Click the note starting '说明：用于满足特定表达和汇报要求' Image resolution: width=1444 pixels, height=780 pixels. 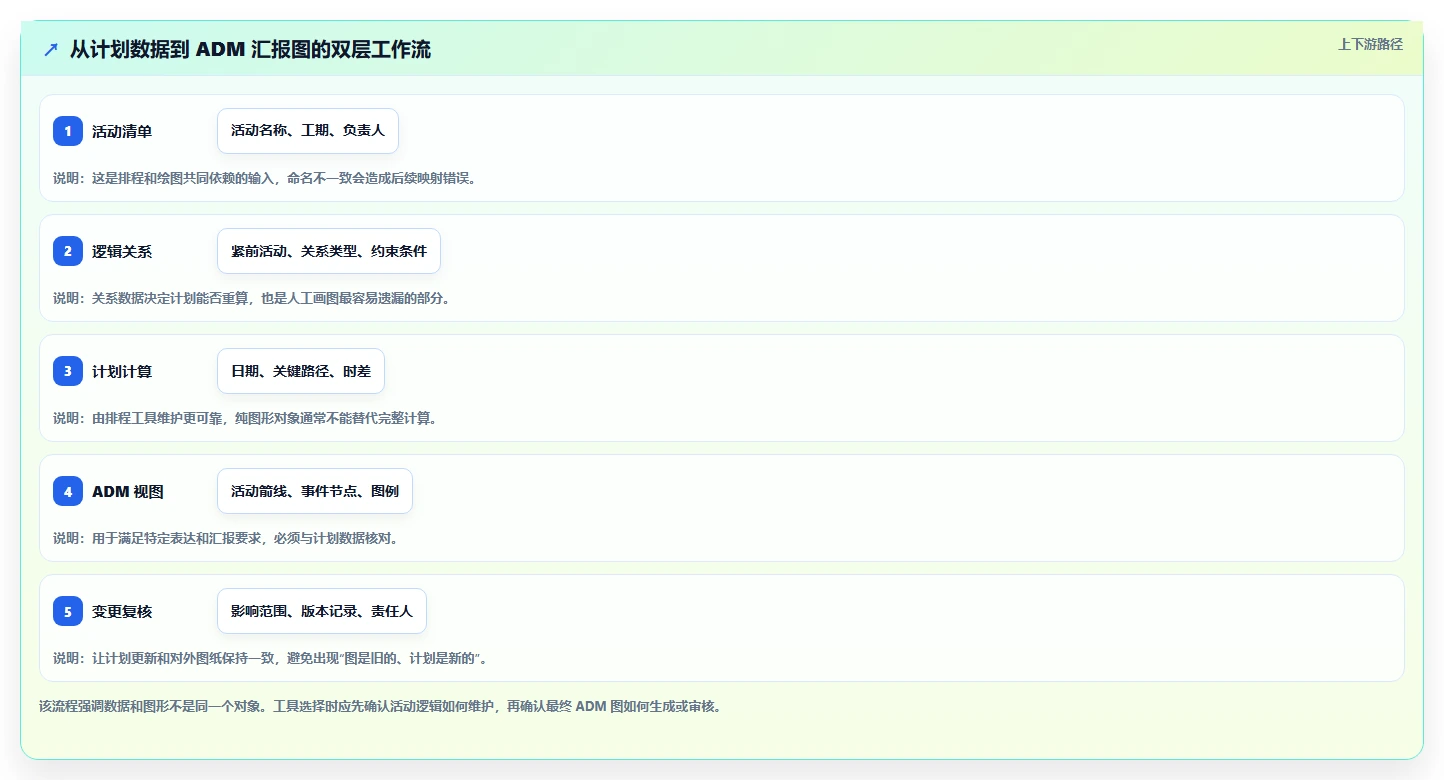[226, 538]
